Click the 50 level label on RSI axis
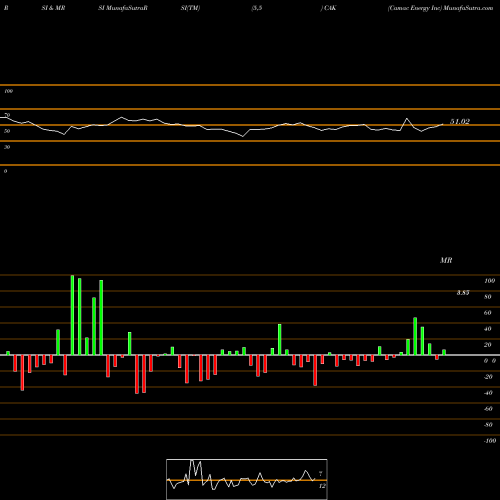Image resolution: width=500 pixels, height=500 pixels. tap(7, 131)
